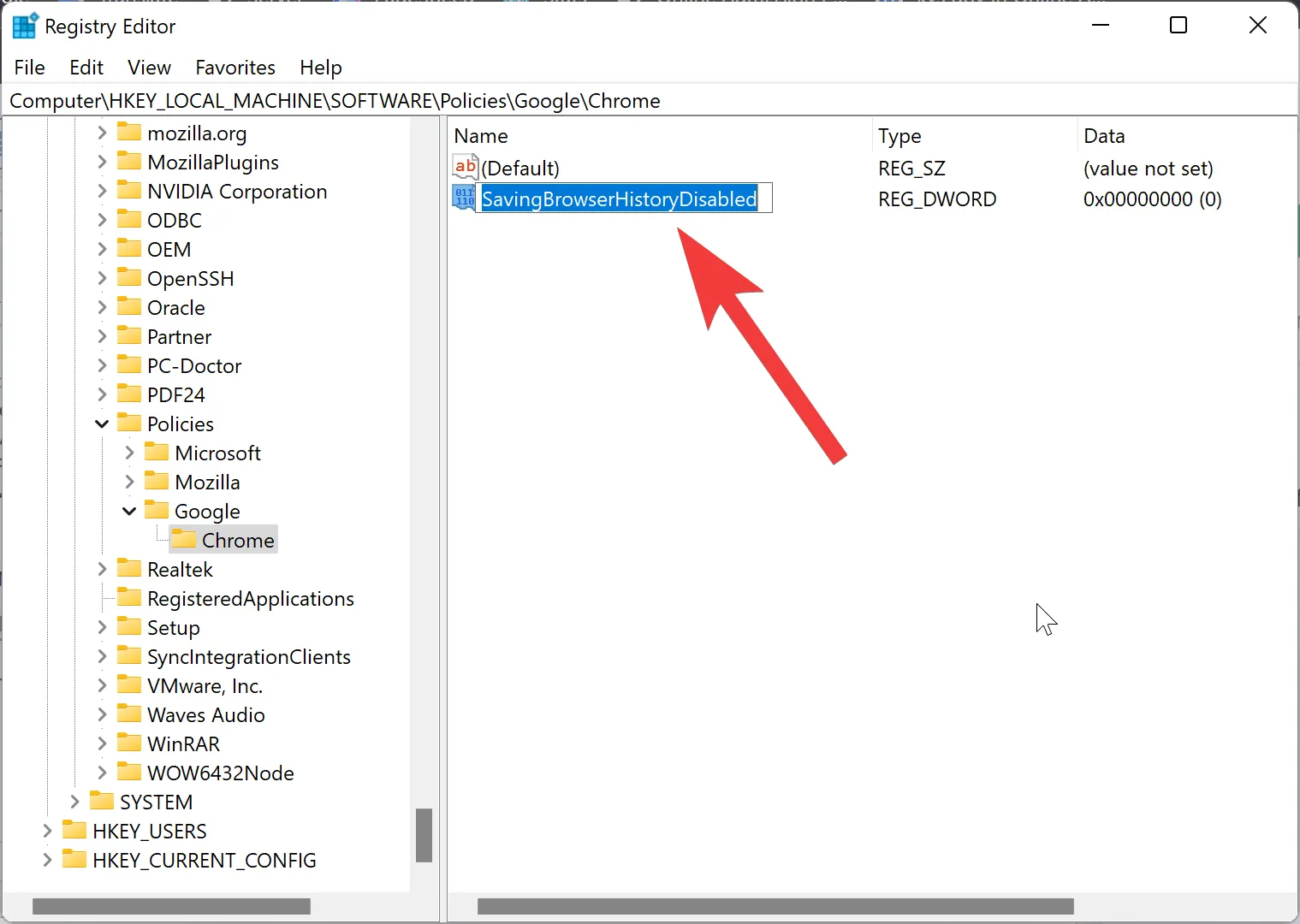Click the Type column header
The image size is (1300, 924).
click(x=899, y=136)
